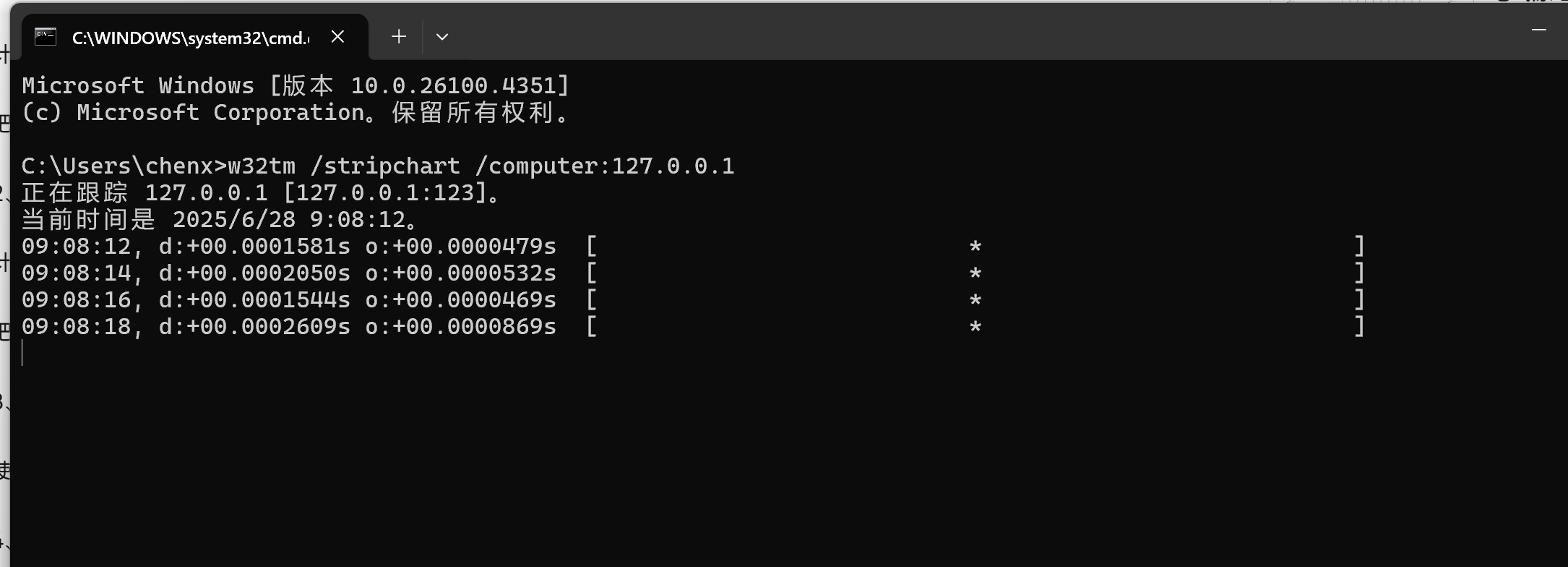Click the current time 2025/6/28 line

click(220, 219)
